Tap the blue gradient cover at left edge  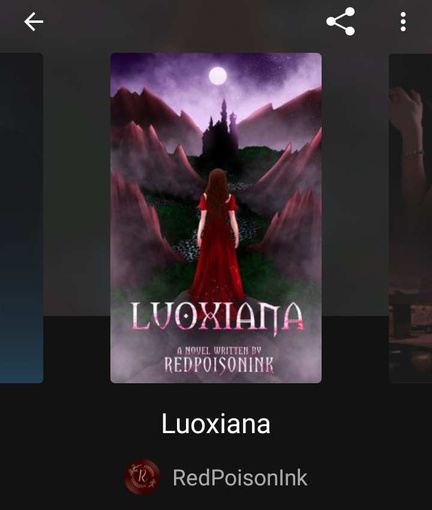21,218
